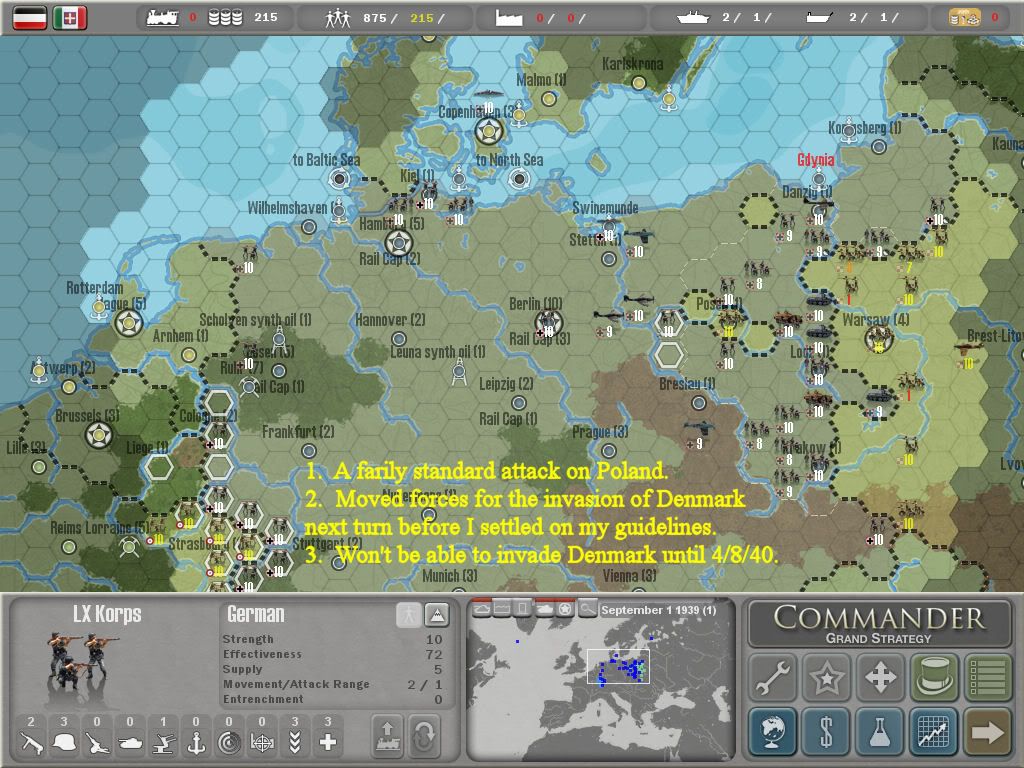This screenshot has width=1024, height=768.
Task: Select the Italian flag at top left
Action: coord(70,17)
